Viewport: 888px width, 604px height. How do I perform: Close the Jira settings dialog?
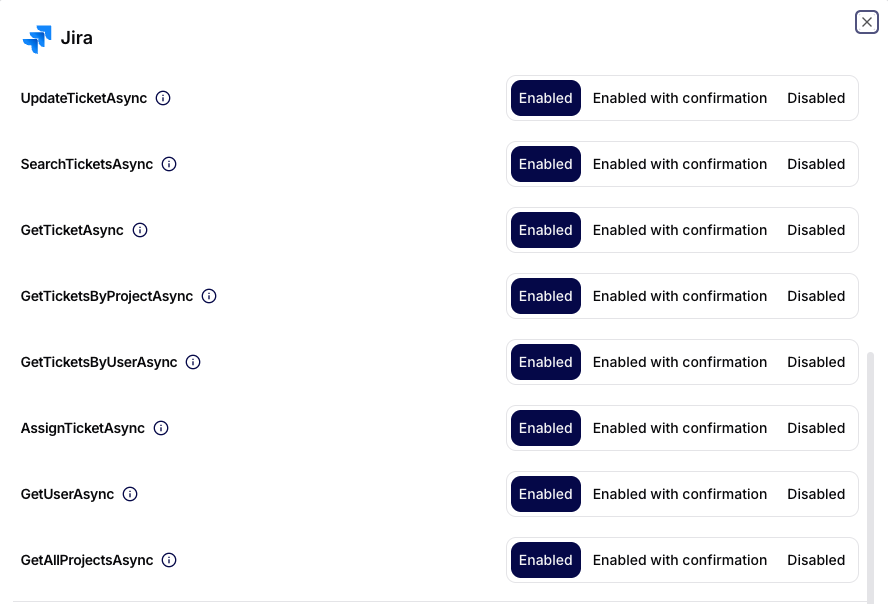click(866, 22)
